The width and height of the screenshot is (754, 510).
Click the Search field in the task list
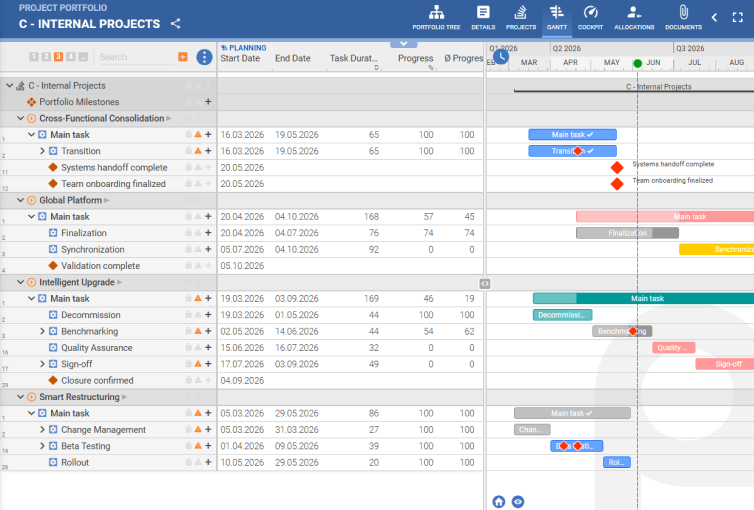tap(136, 57)
